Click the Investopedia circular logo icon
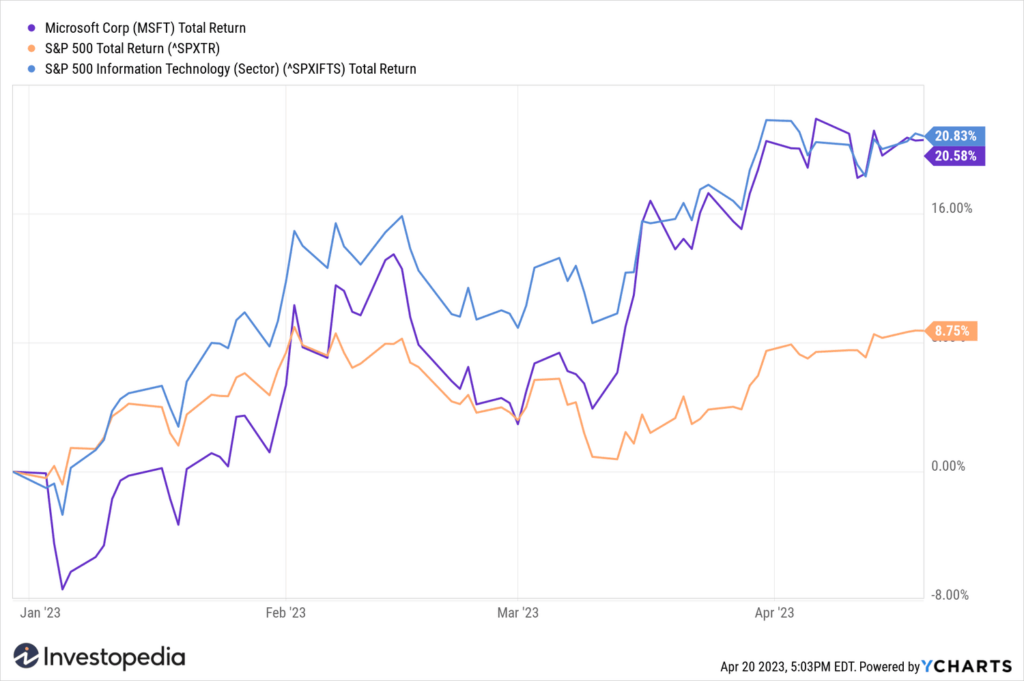Image resolution: width=1024 pixels, height=681 pixels. click(26, 656)
